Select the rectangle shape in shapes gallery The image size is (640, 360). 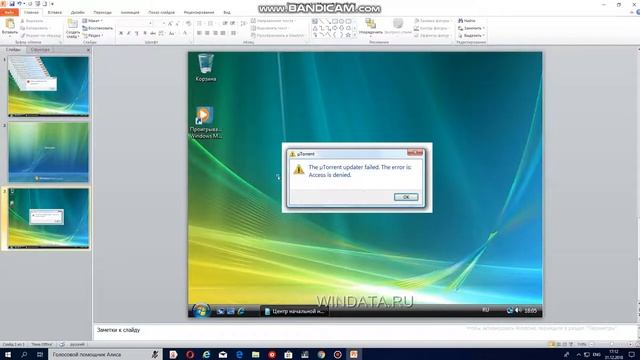pyautogui.click(x=335, y=21)
